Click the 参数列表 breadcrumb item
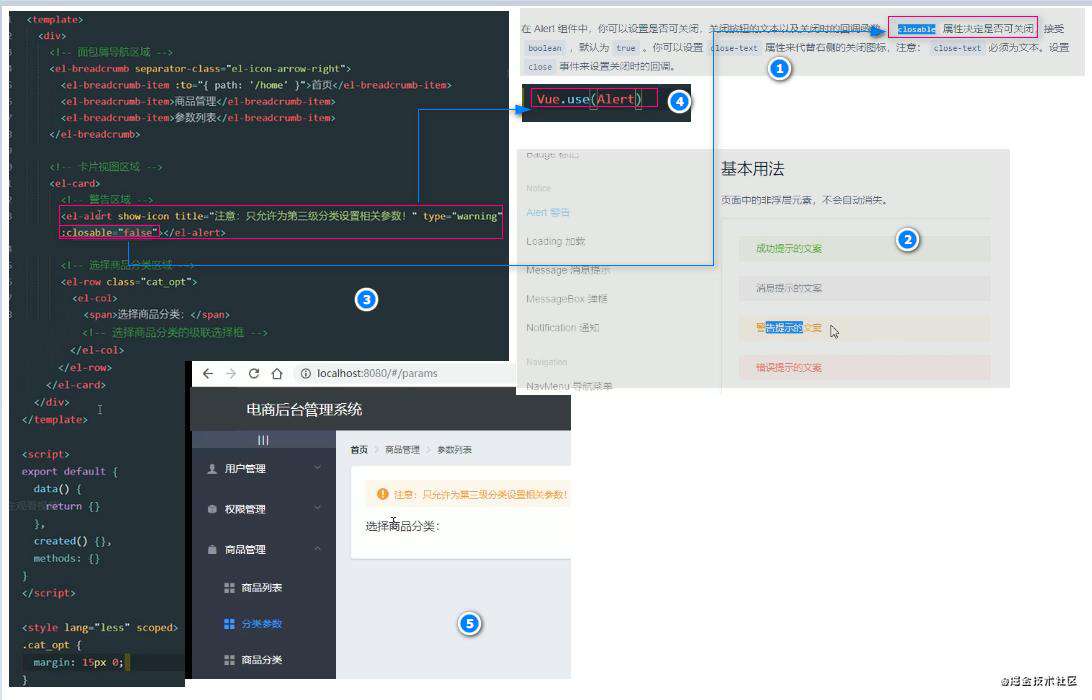 click(x=455, y=450)
